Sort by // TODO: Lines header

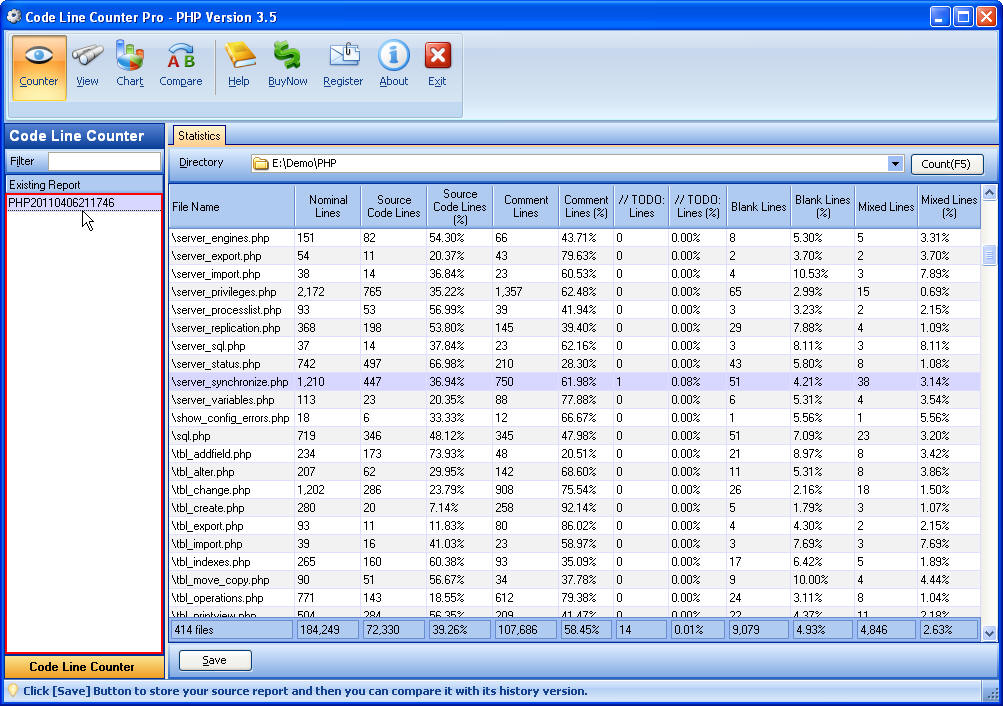(x=641, y=207)
